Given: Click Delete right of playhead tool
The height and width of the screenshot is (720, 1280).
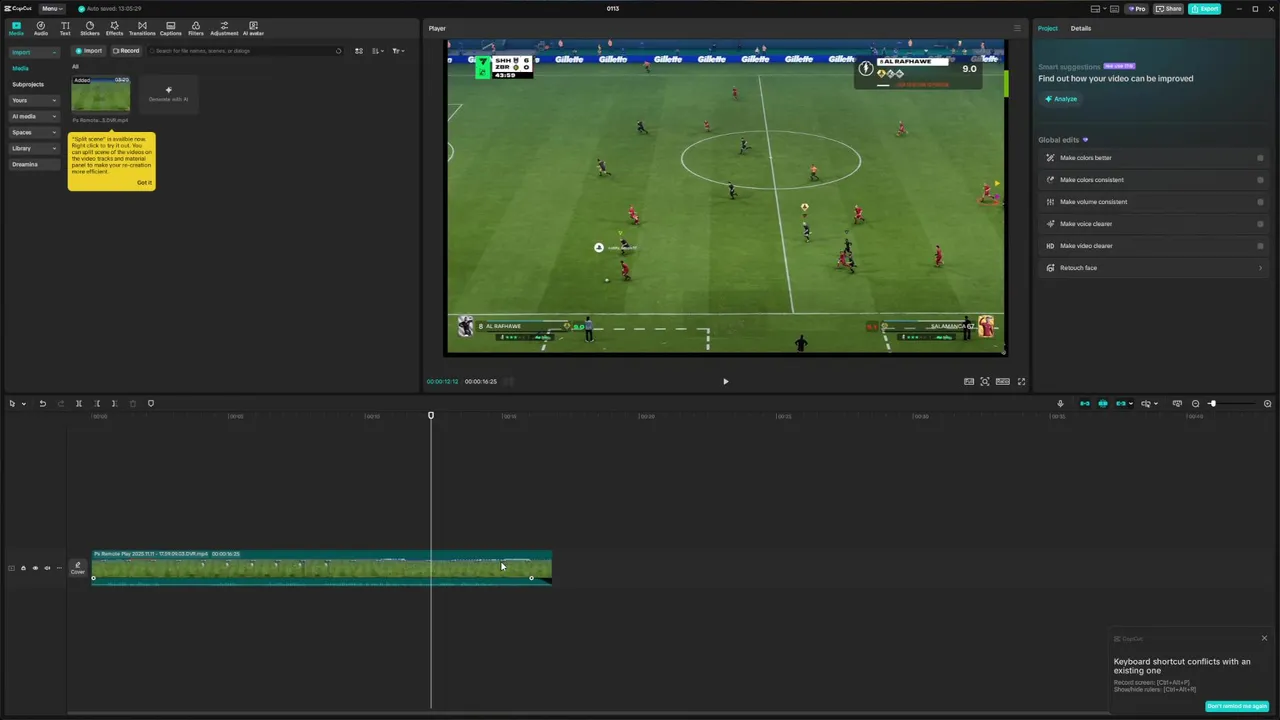Looking at the screenshot, I should pos(115,403).
